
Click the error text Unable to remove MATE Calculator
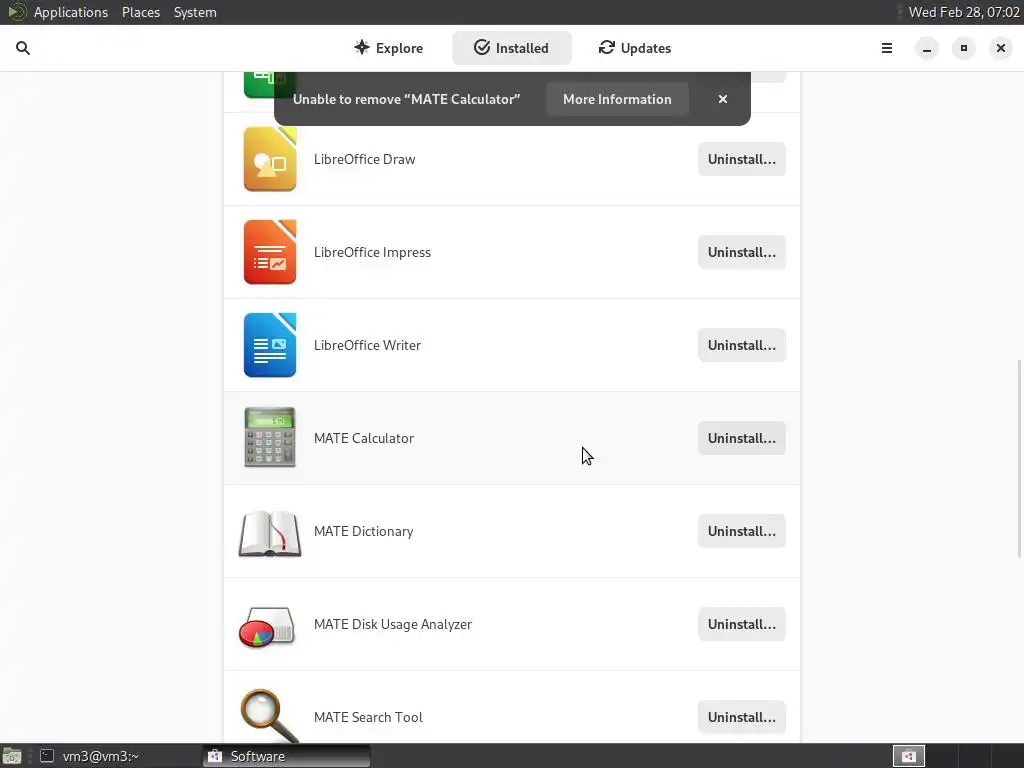coord(406,99)
